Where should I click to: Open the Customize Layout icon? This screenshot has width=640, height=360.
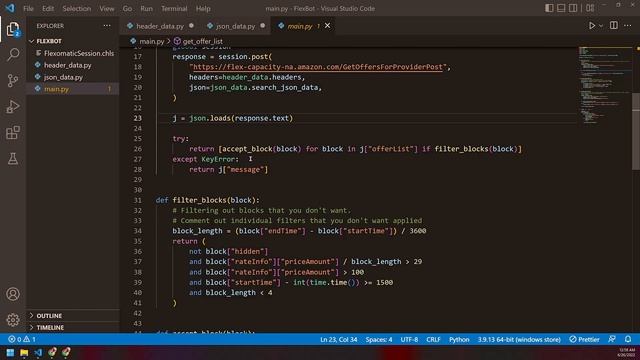590,8
